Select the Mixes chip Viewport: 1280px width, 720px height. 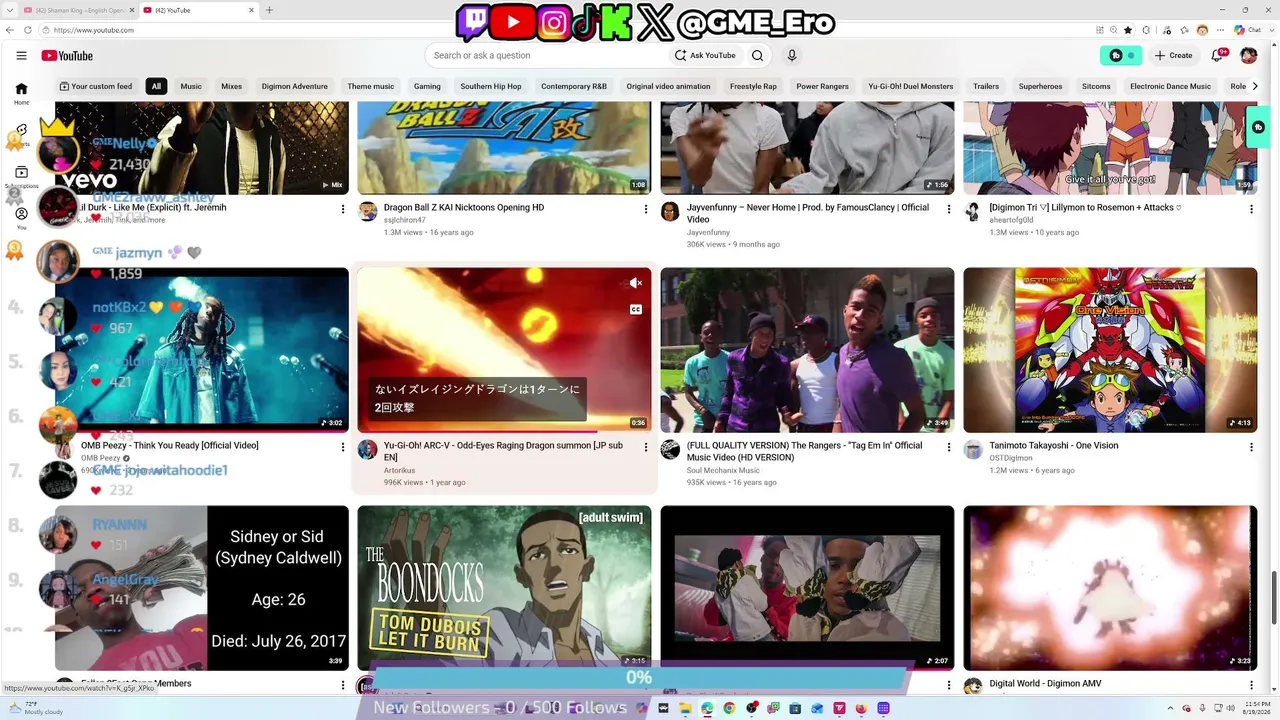click(232, 86)
